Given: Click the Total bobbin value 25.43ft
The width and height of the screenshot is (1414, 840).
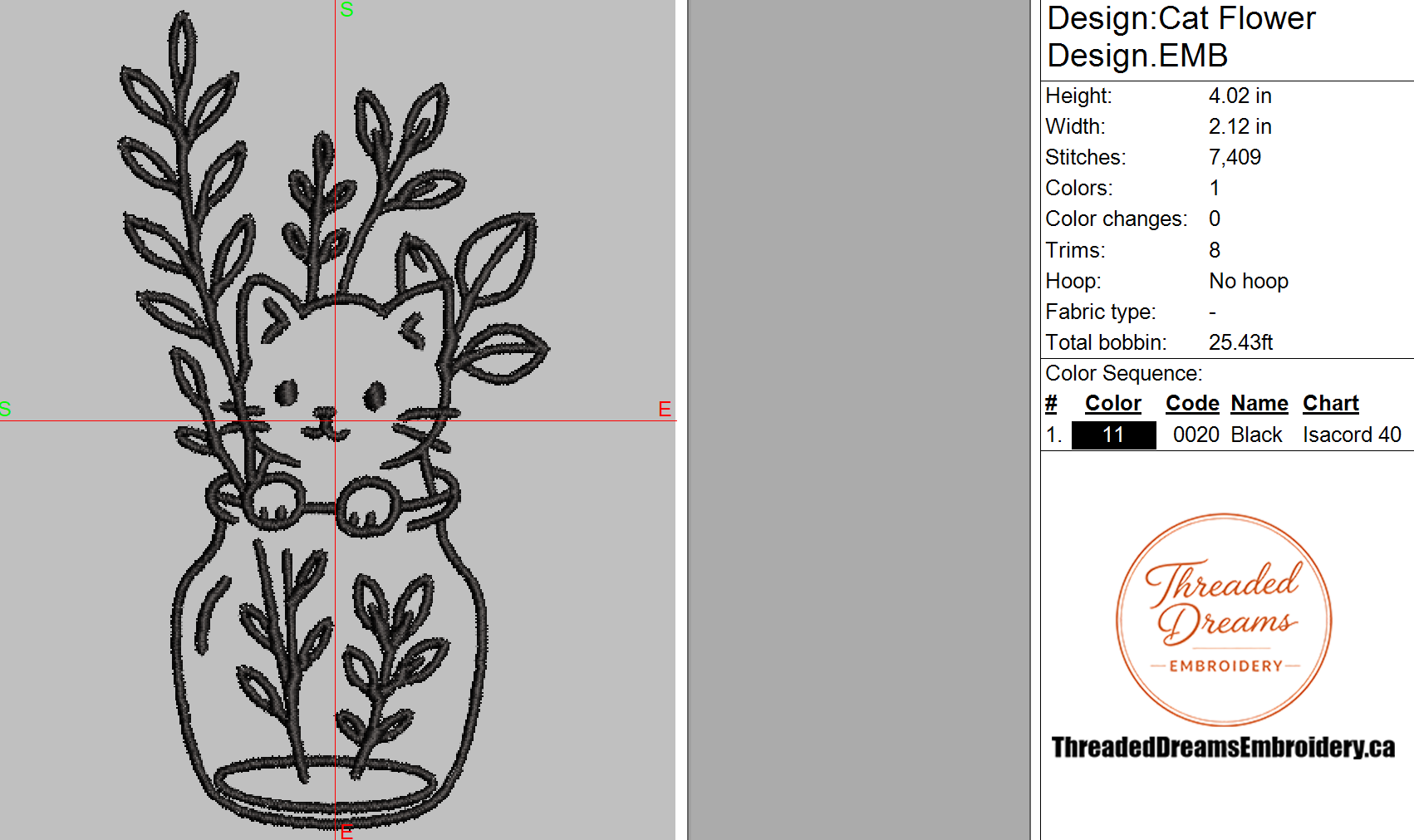Looking at the screenshot, I should pyautogui.click(x=1240, y=342).
